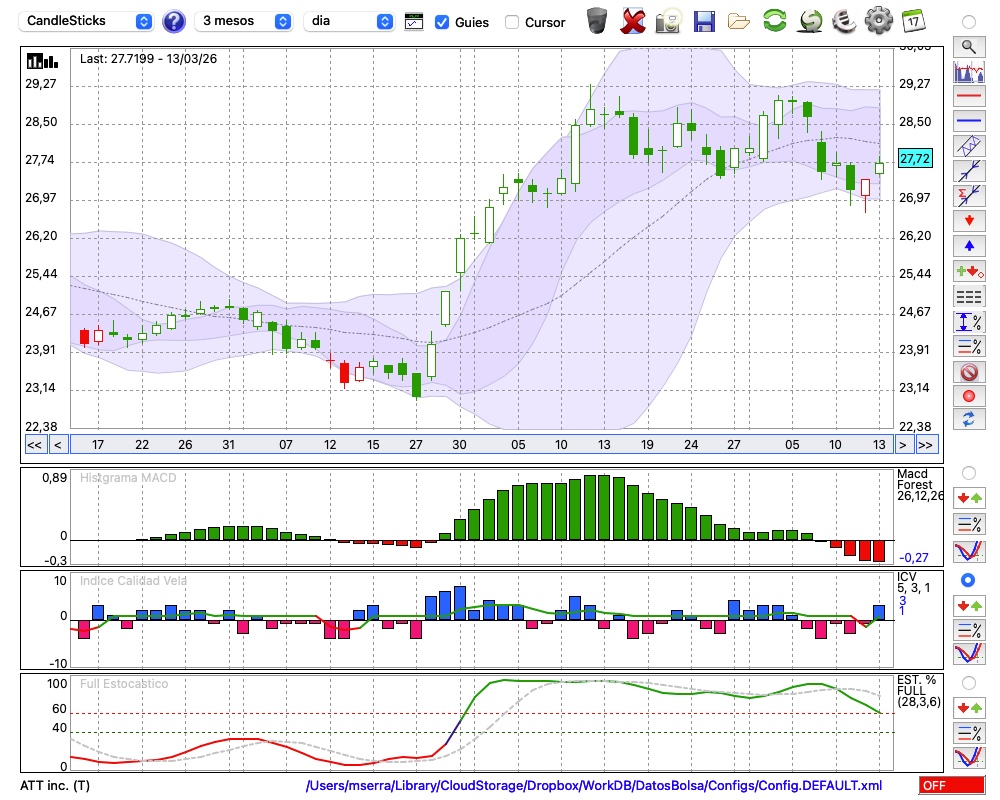1000x800 pixels.
Task: Select the radio button beside Full Estocastico panel
Action: coord(968,682)
